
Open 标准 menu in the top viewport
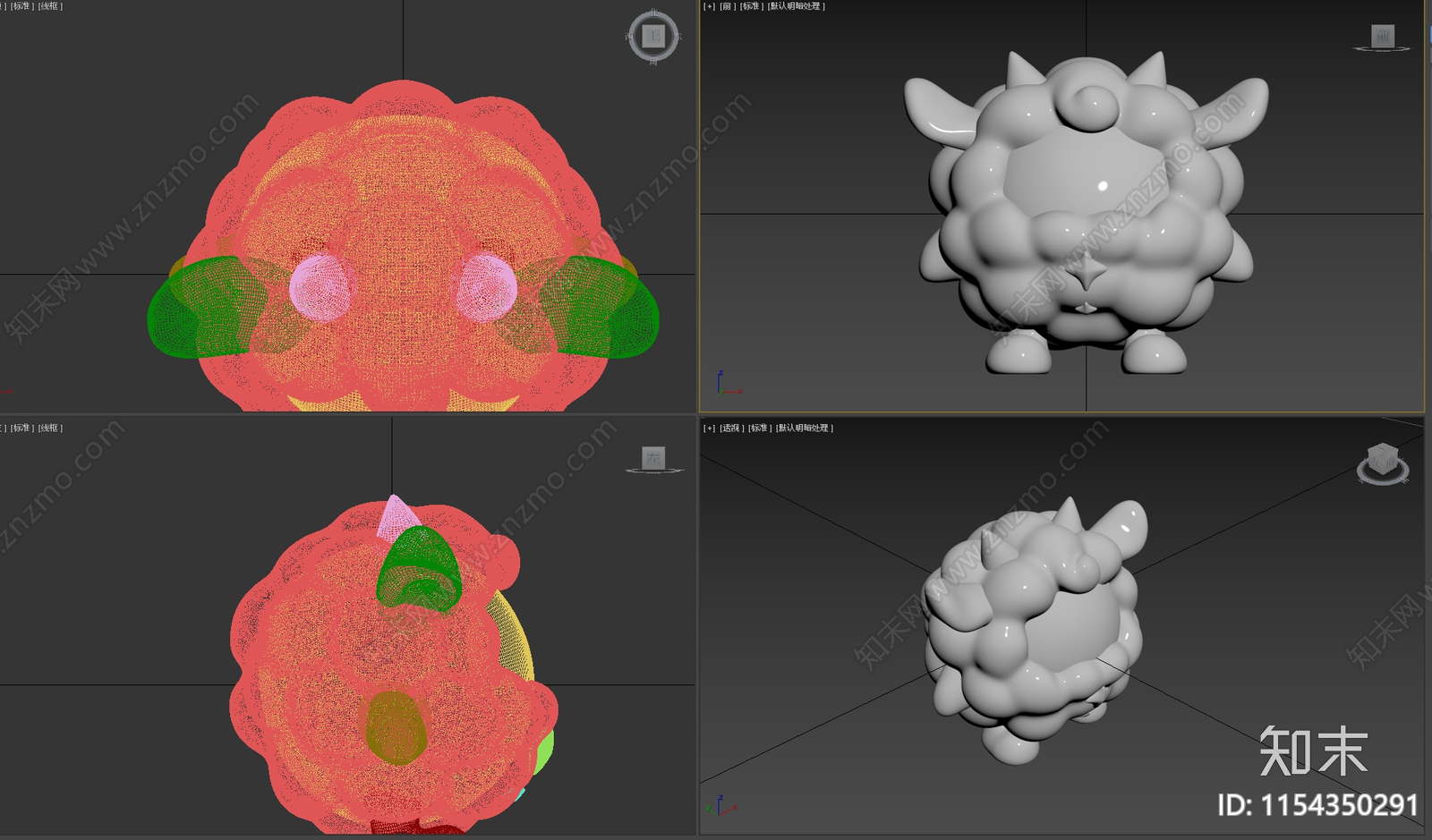tap(22, 6)
